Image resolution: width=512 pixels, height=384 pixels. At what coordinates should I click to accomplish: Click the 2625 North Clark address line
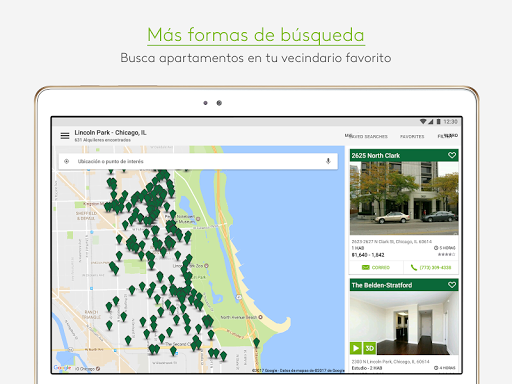pos(391,241)
